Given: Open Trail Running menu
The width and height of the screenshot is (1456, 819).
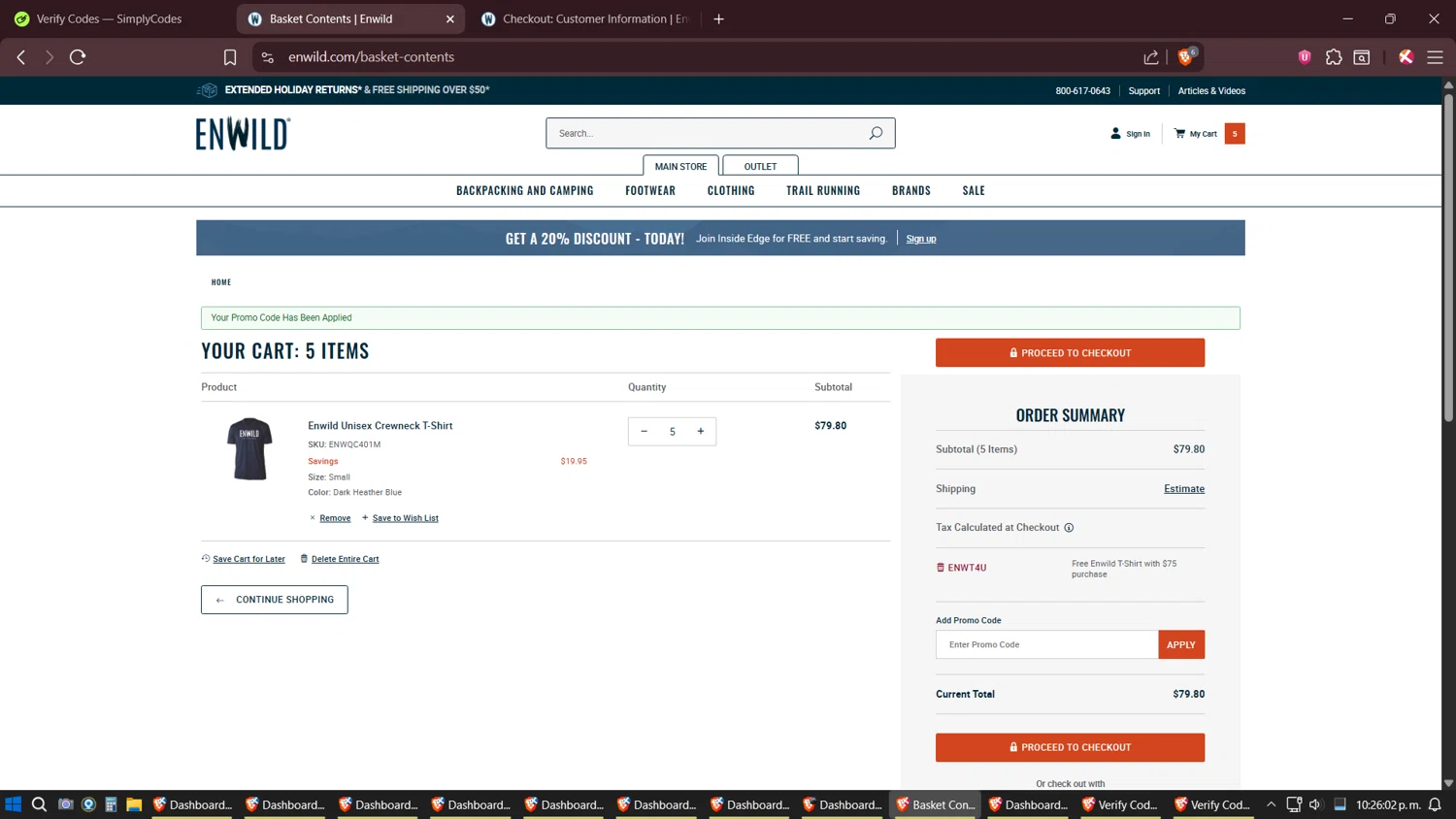Looking at the screenshot, I should pos(823,190).
